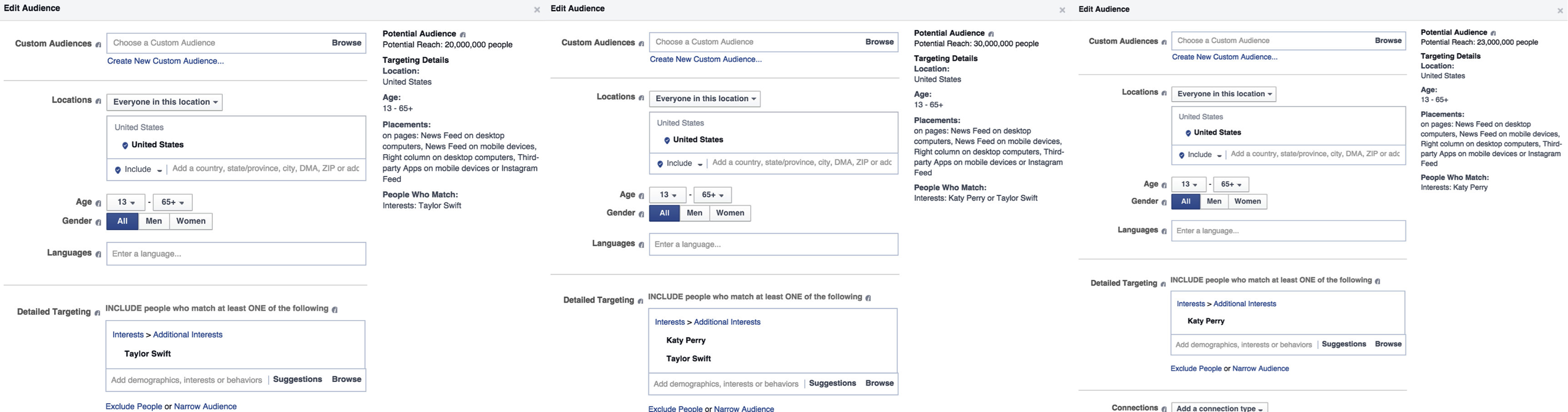Click United States location pin in right panel
This screenshot has width=1568, height=412.
(x=1188, y=133)
